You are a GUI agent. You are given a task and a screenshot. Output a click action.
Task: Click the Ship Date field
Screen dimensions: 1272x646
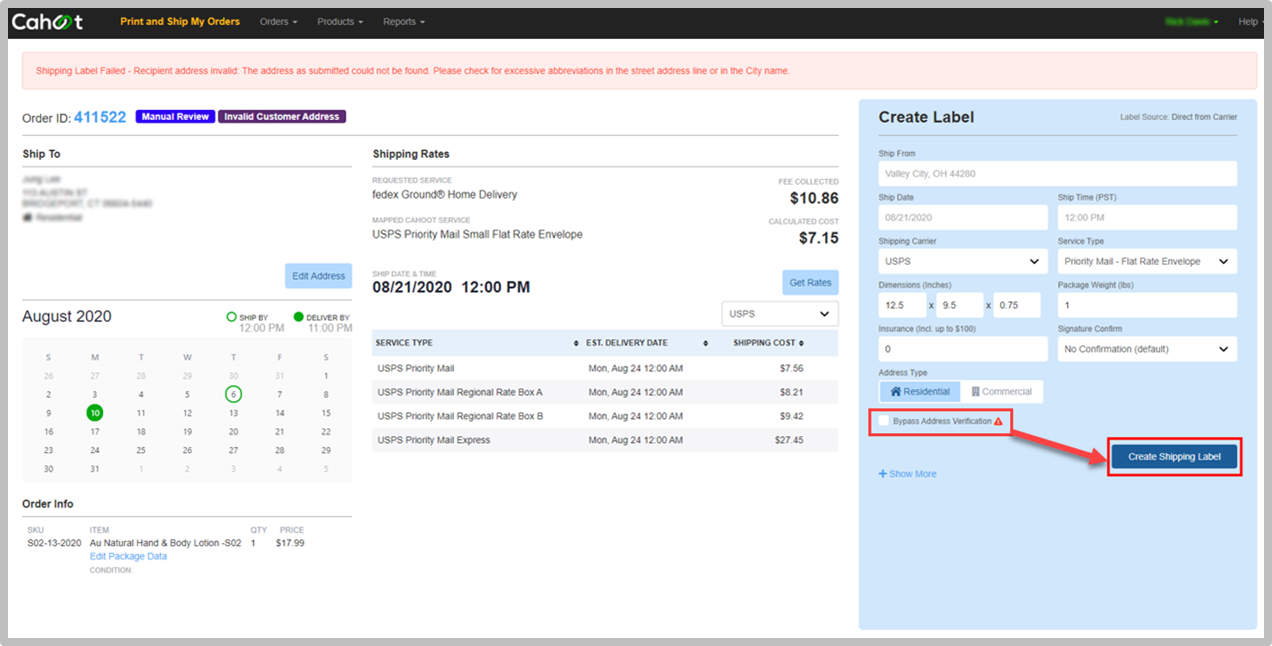tap(963, 217)
